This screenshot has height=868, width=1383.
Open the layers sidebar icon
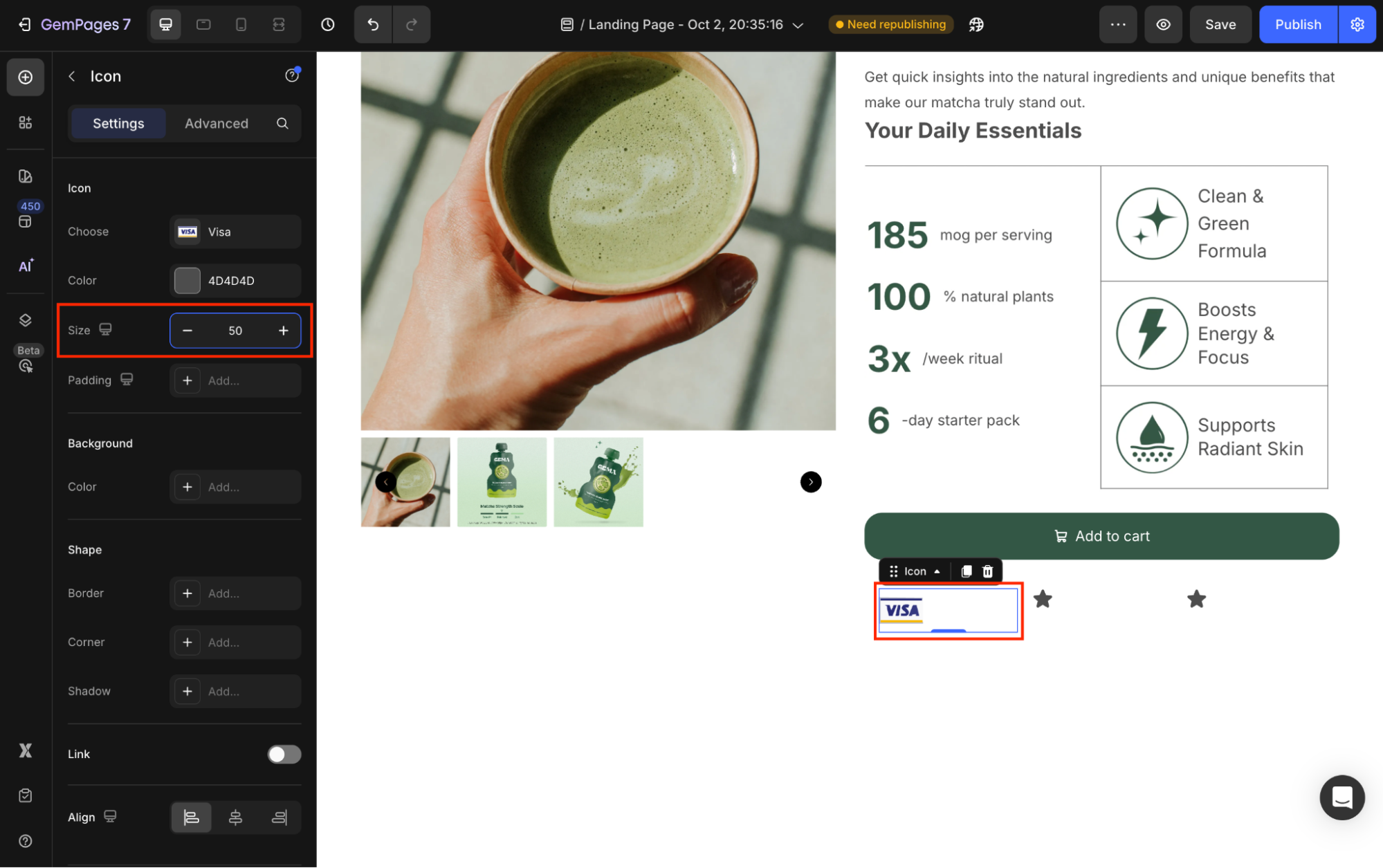(x=26, y=320)
